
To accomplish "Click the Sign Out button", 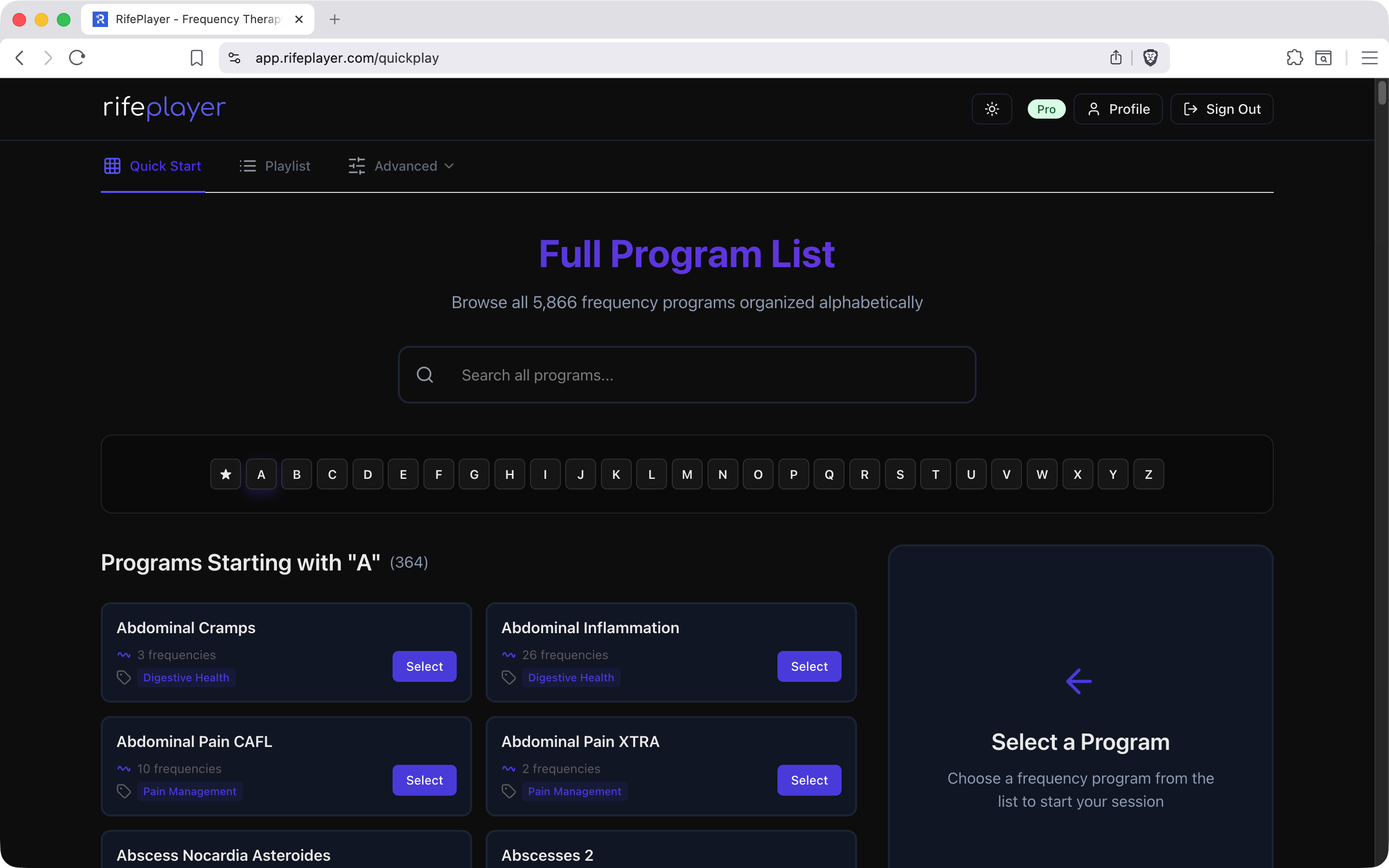I will tap(1222, 109).
